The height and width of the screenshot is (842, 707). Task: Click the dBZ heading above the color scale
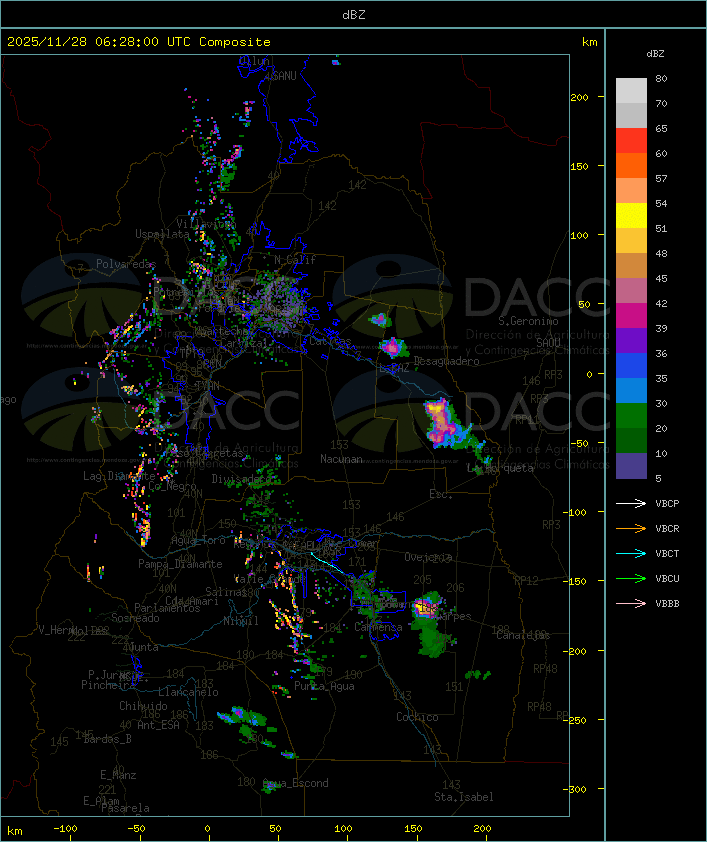point(655,54)
